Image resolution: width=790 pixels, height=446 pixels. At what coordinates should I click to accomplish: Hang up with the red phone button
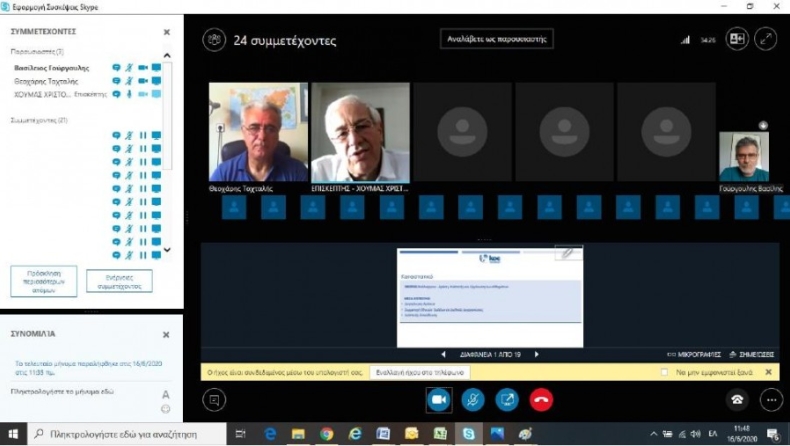(541, 399)
